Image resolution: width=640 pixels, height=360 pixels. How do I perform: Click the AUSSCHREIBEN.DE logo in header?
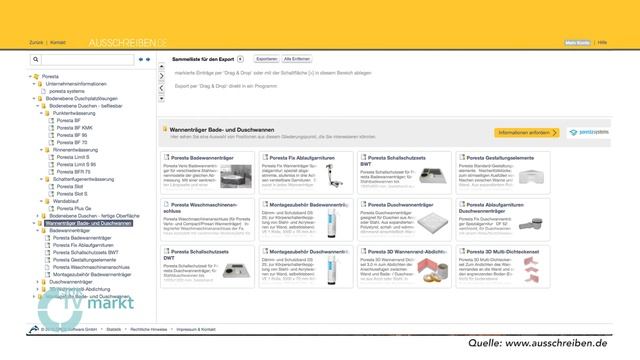(128, 43)
